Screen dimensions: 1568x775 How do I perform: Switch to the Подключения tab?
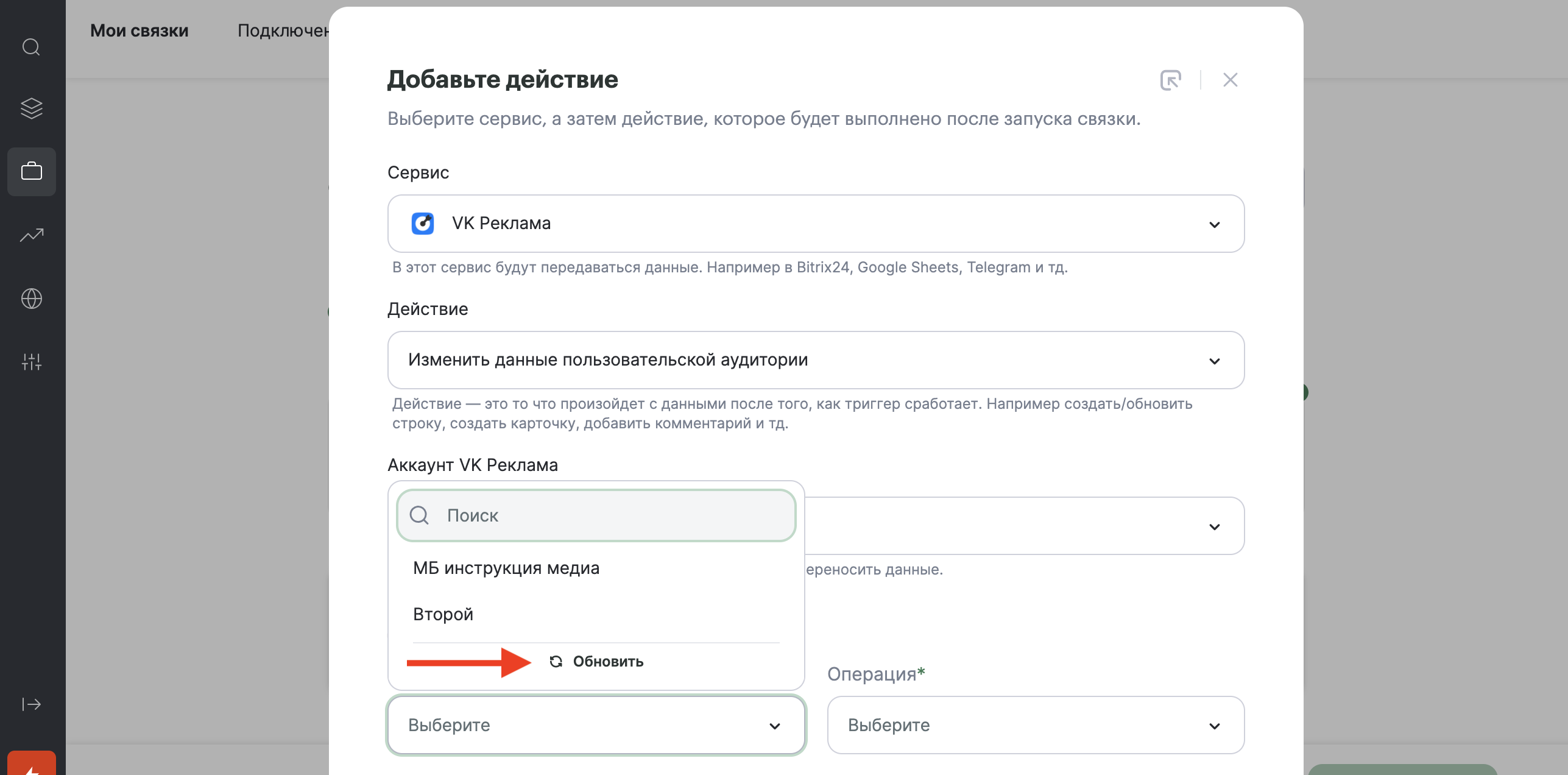pyautogui.click(x=283, y=30)
